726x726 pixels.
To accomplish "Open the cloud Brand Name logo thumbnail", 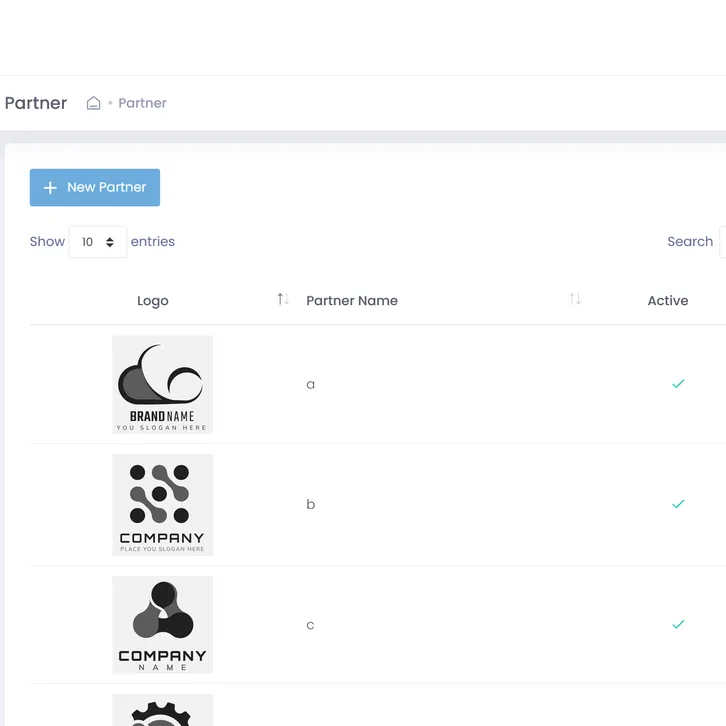I will click(x=162, y=384).
